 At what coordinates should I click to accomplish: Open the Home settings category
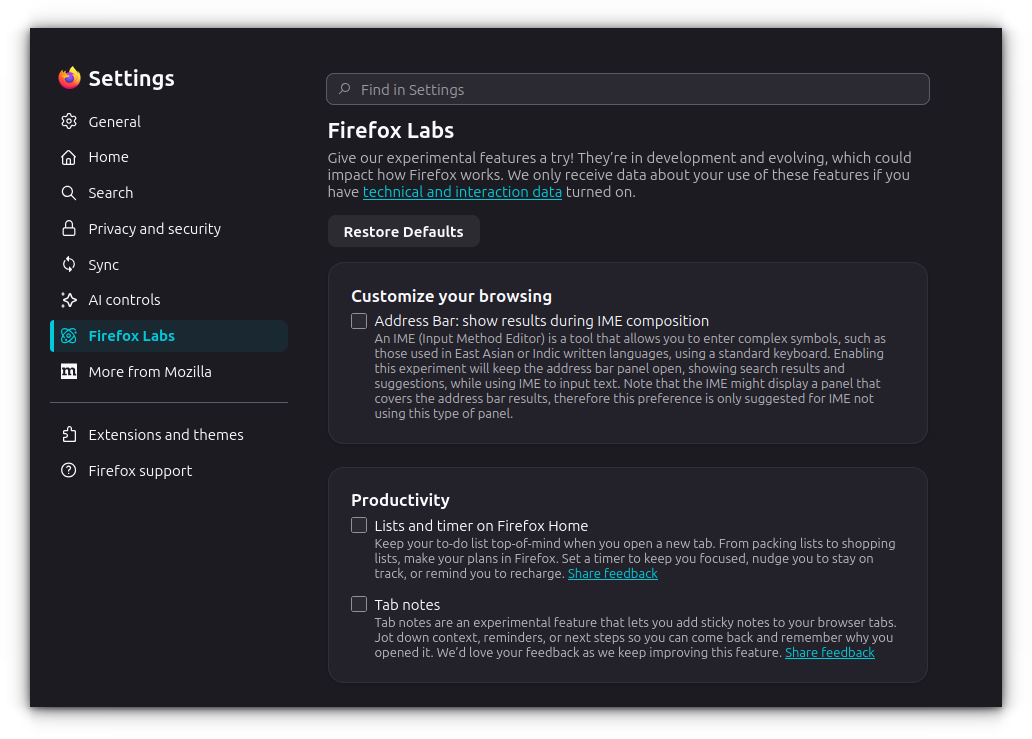coord(168,157)
